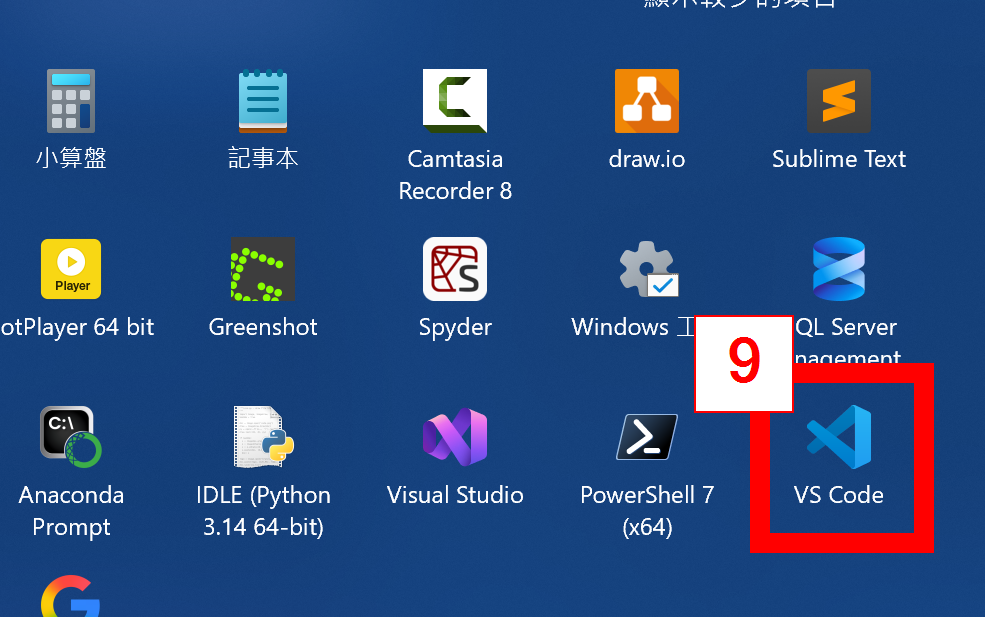
Task: Click the Google G icon
Action: [x=70, y=596]
